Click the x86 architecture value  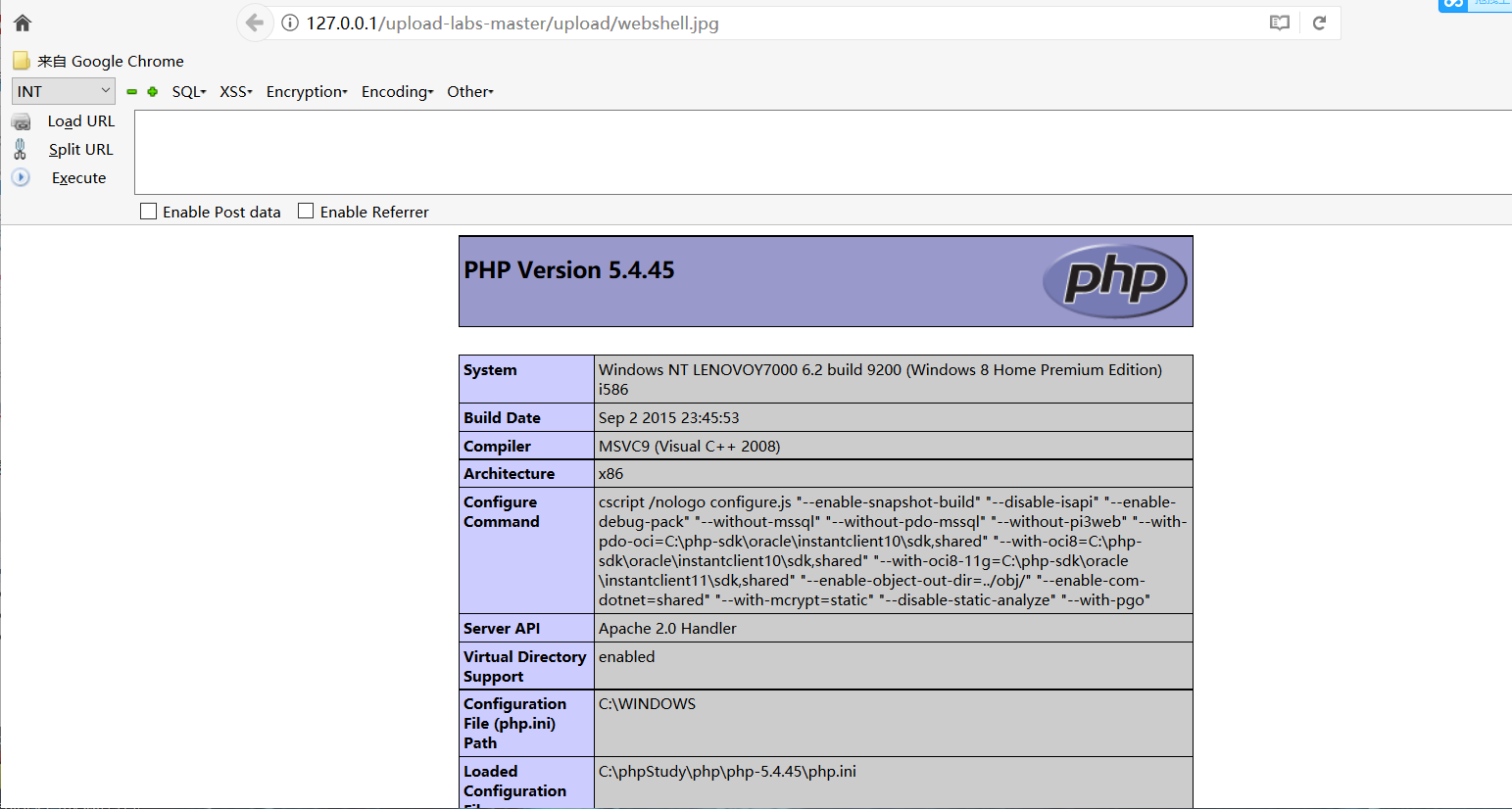[x=611, y=474]
